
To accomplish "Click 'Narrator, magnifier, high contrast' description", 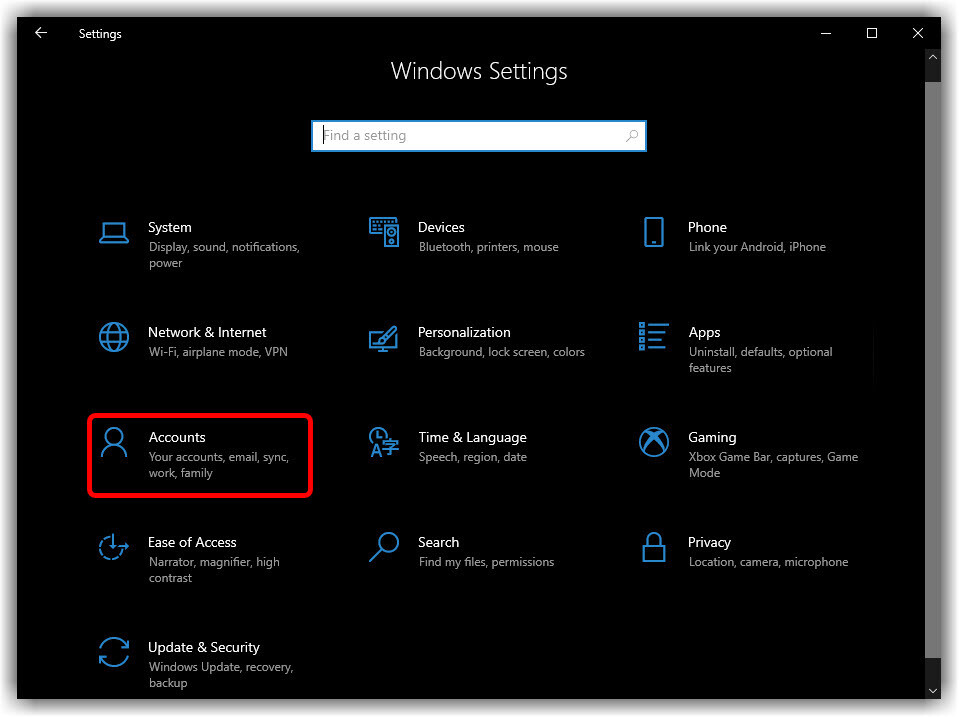I will pos(214,570).
